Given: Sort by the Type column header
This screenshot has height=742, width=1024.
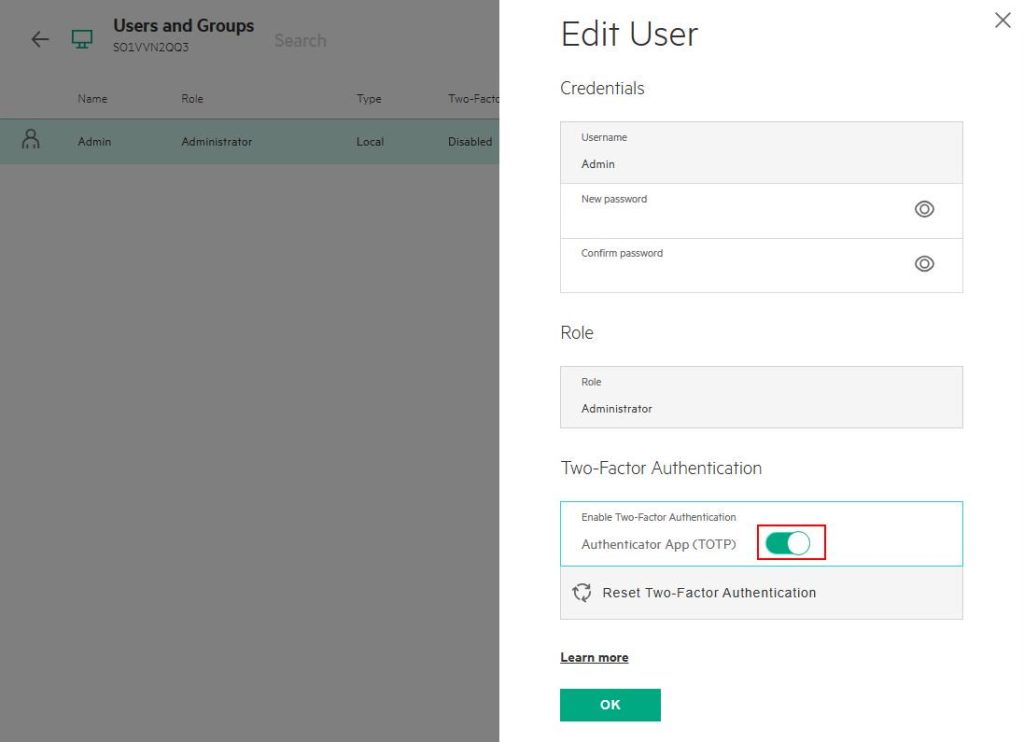Looking at the screenshot, I should pyautogui.click(x=369, y=99).
